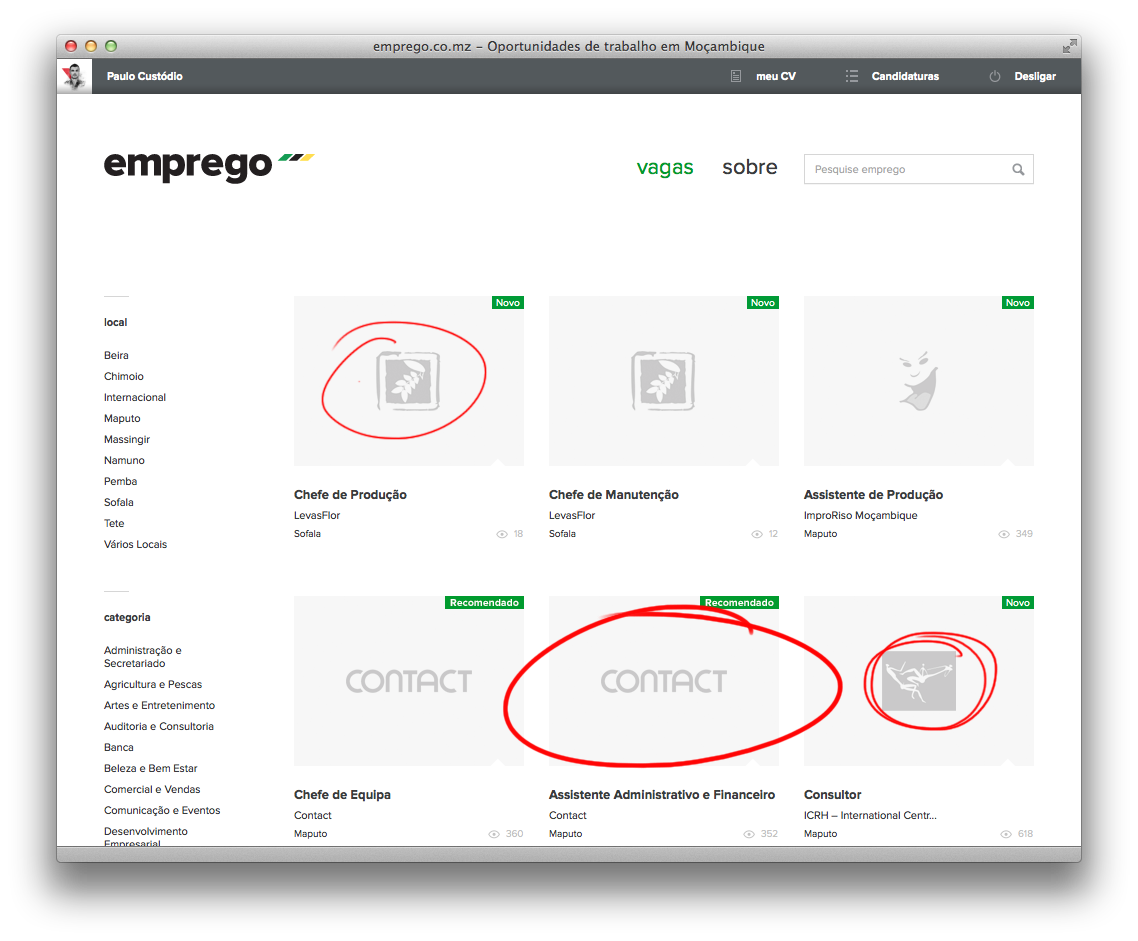Open Candidaturas in the top bar

(x=905, y=76)
